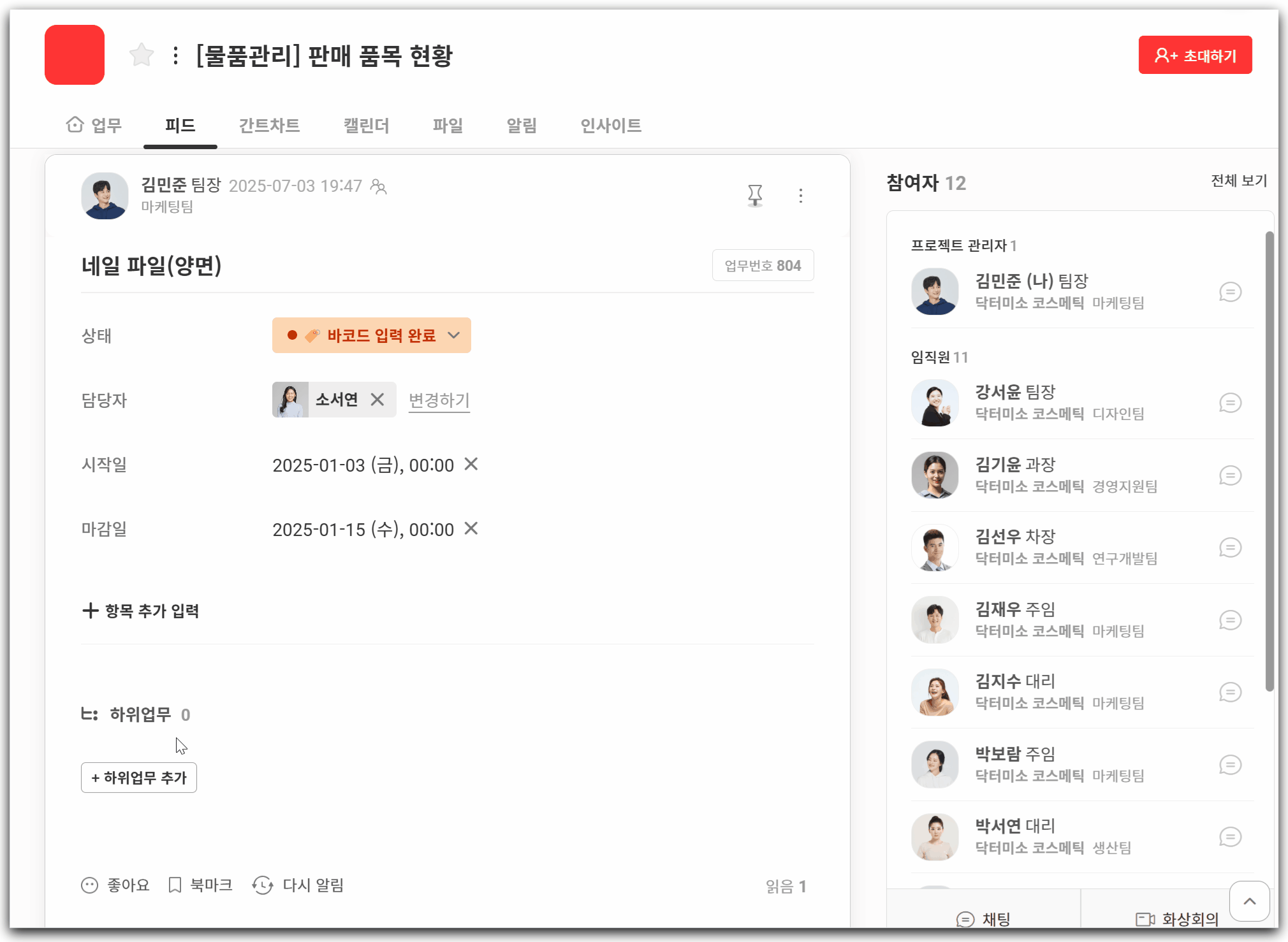1288x942 pixels.
Task: Remove assignee 소서연 with the X
Action: [x=377, y=400]
